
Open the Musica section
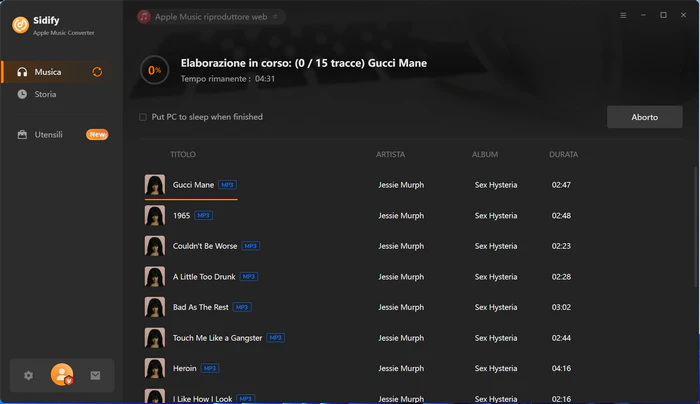point(57,72)
